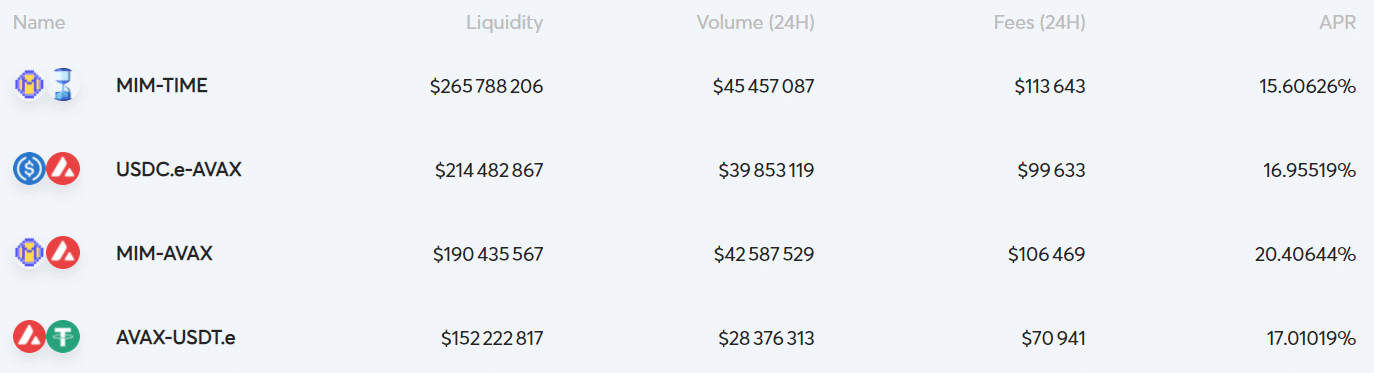Click the TIME hourglass icon
This screenshot has height=373, width=1374.
[64, 86]
